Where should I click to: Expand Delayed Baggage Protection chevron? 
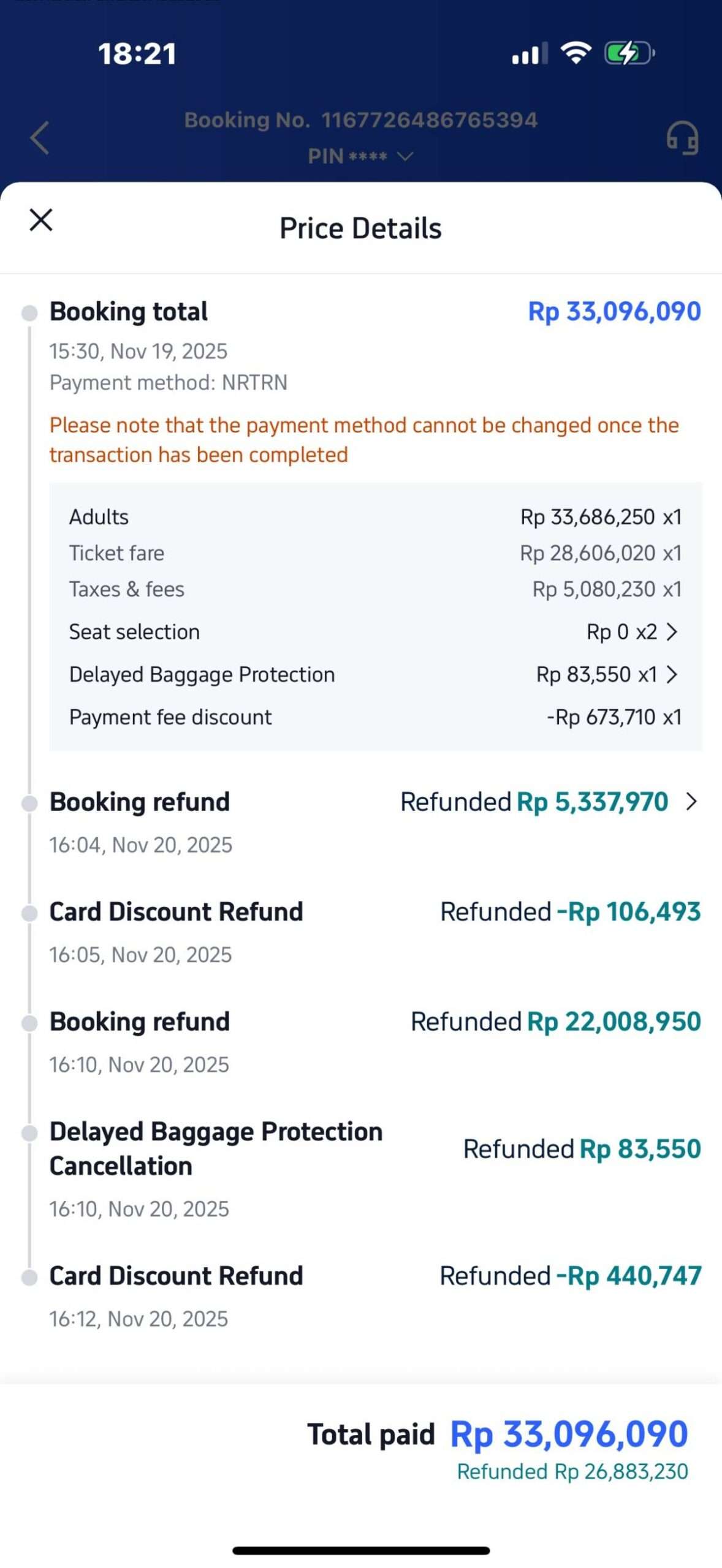pos(672,674)
